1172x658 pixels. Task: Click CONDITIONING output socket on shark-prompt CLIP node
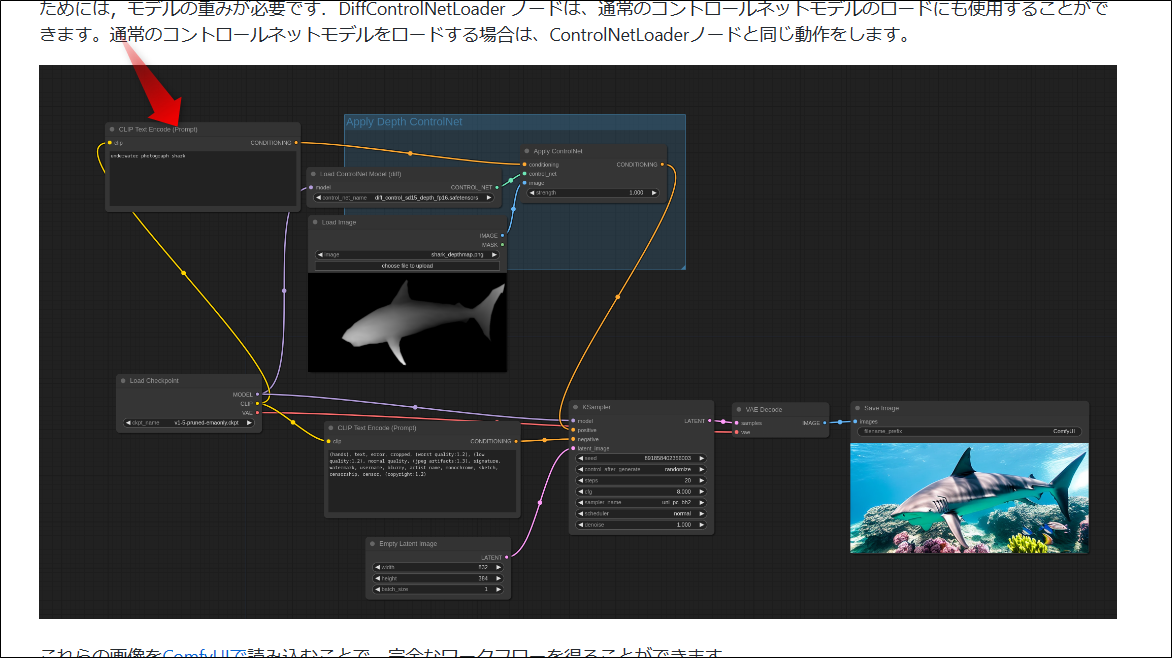click(x=296, y=143)
